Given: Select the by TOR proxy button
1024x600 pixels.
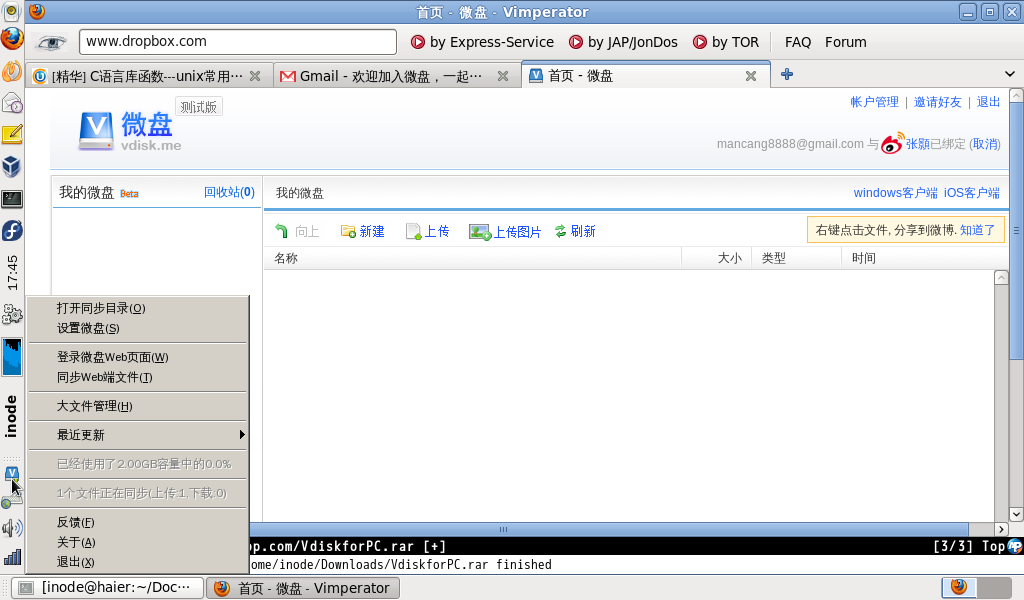Looking at the screenshot, I should tap(726, 42).
